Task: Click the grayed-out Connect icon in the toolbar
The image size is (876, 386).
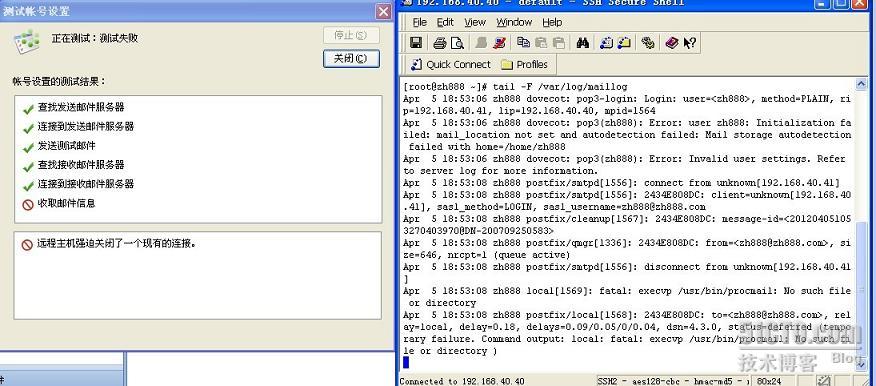Action: click(482, 42)
